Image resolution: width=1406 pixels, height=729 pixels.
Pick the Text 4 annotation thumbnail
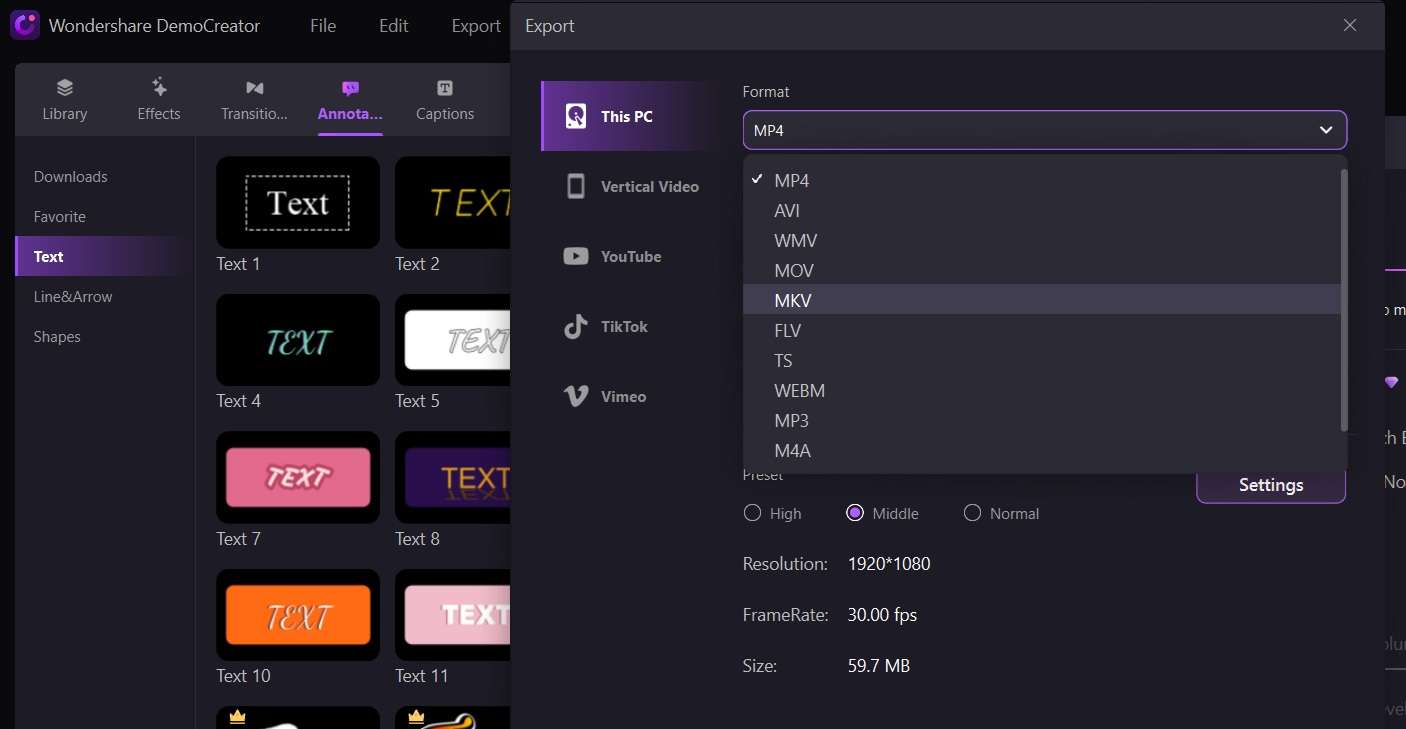[x=298, y=340]
